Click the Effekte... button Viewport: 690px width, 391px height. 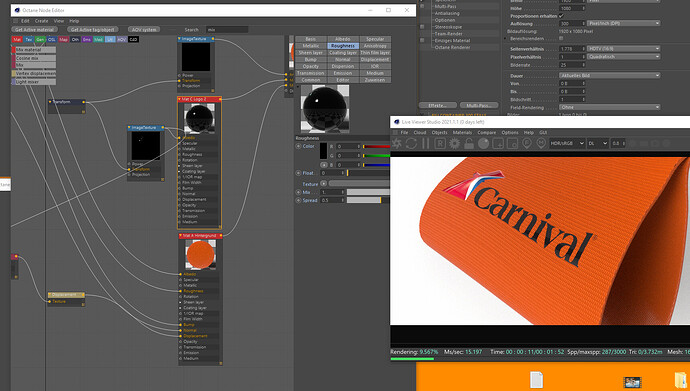pyautogui.click(x=437, y=106)
